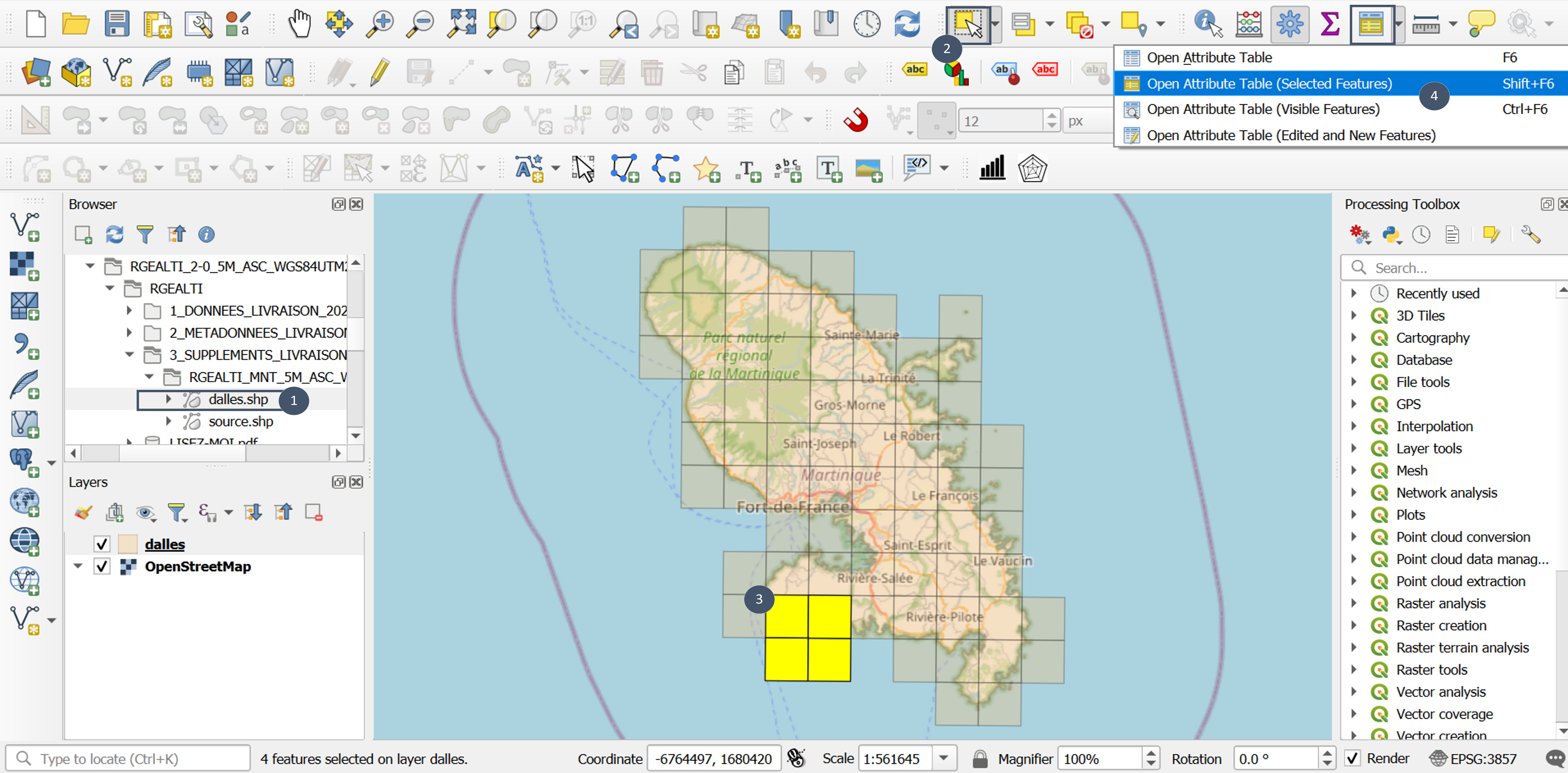Disable the Render checkbox in status bar

(x=1352, y=758)
